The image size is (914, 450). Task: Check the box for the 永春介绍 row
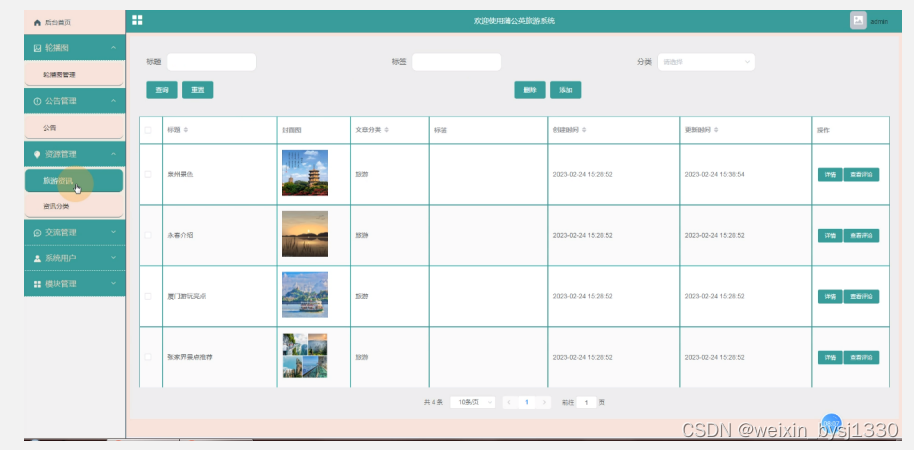click(x=147, y=235)
